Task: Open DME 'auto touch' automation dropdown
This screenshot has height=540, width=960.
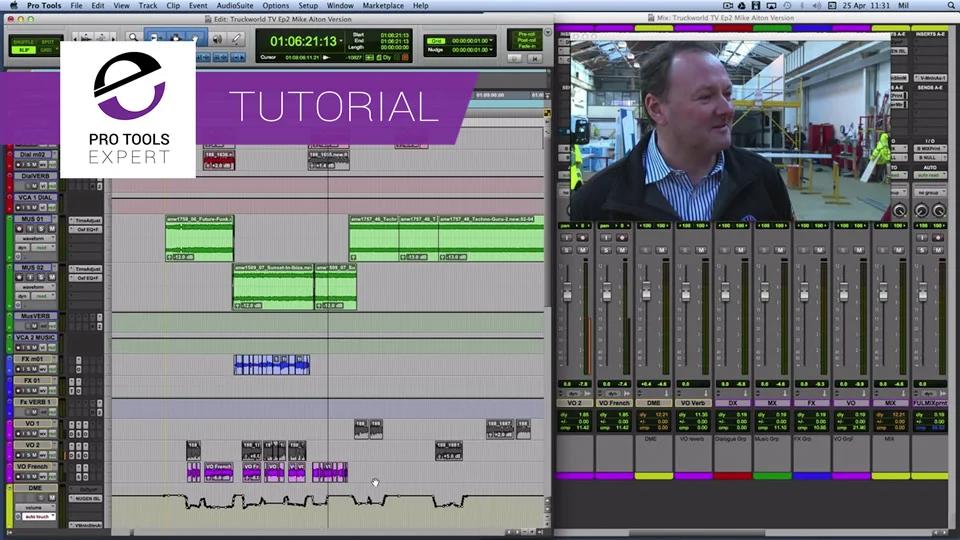Action: pos(39,517)
